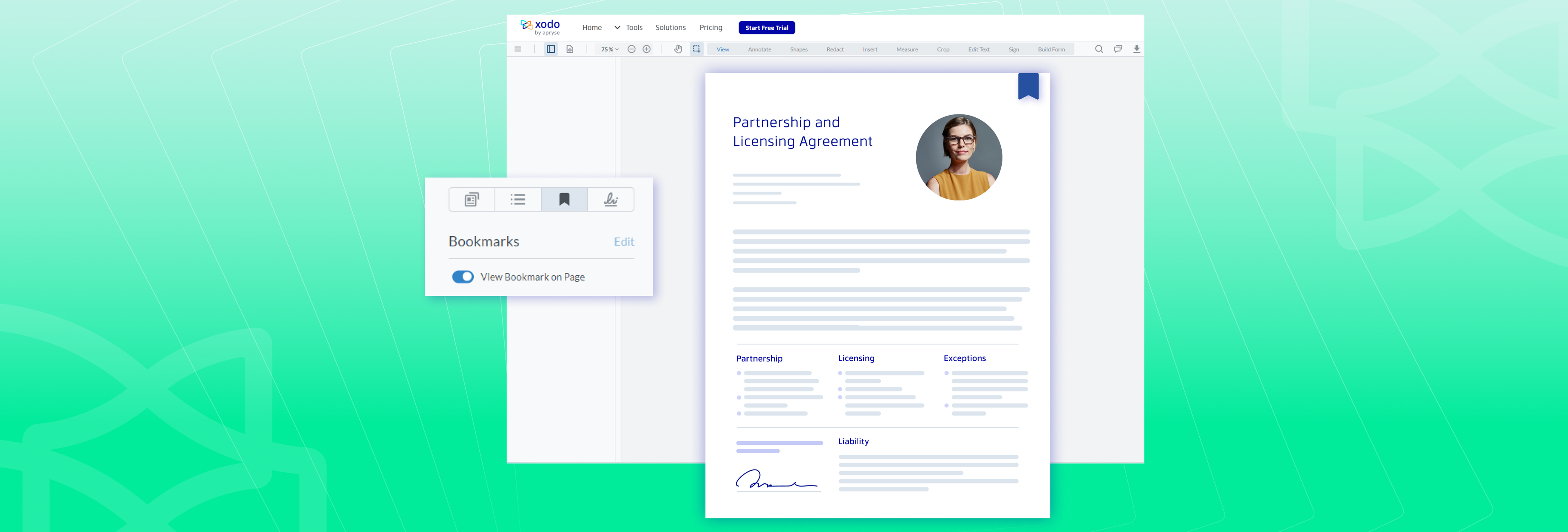Click the blue bookmark ribbon on the page
Viewport: 1568px width, 532px height.
[1028, 86]
